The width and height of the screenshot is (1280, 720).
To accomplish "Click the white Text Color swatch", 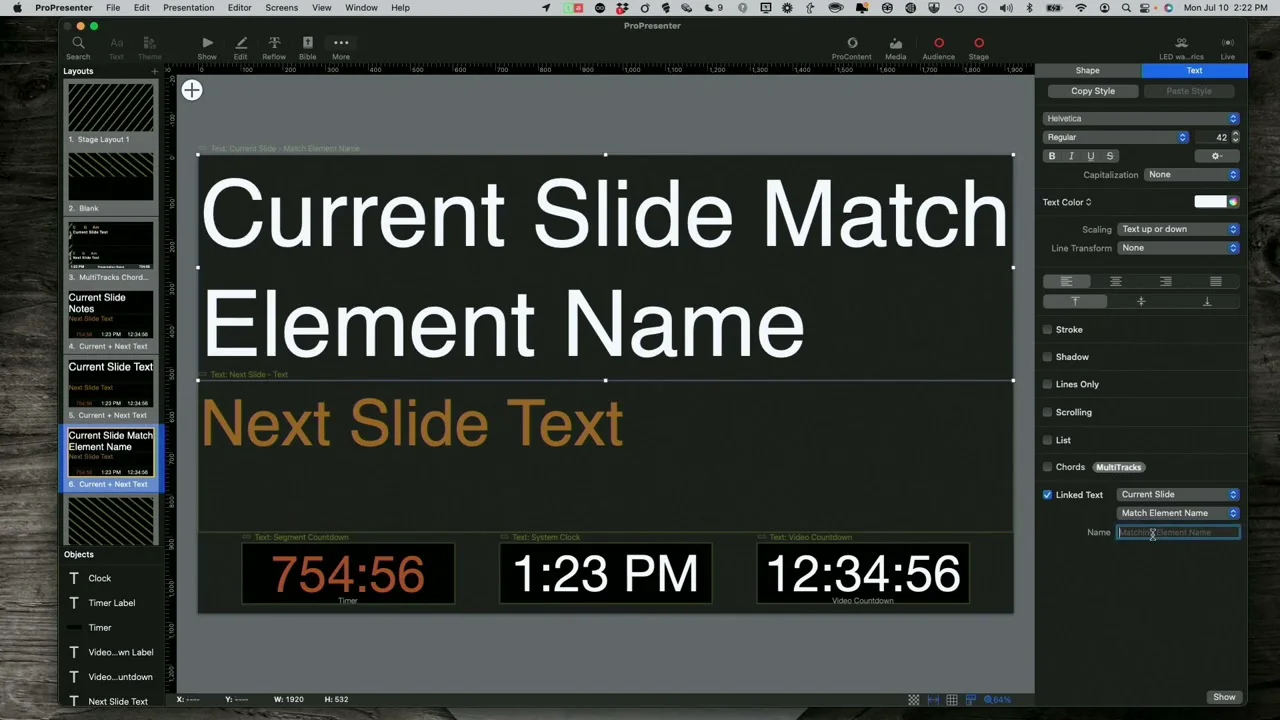I will pos(1209,202).
